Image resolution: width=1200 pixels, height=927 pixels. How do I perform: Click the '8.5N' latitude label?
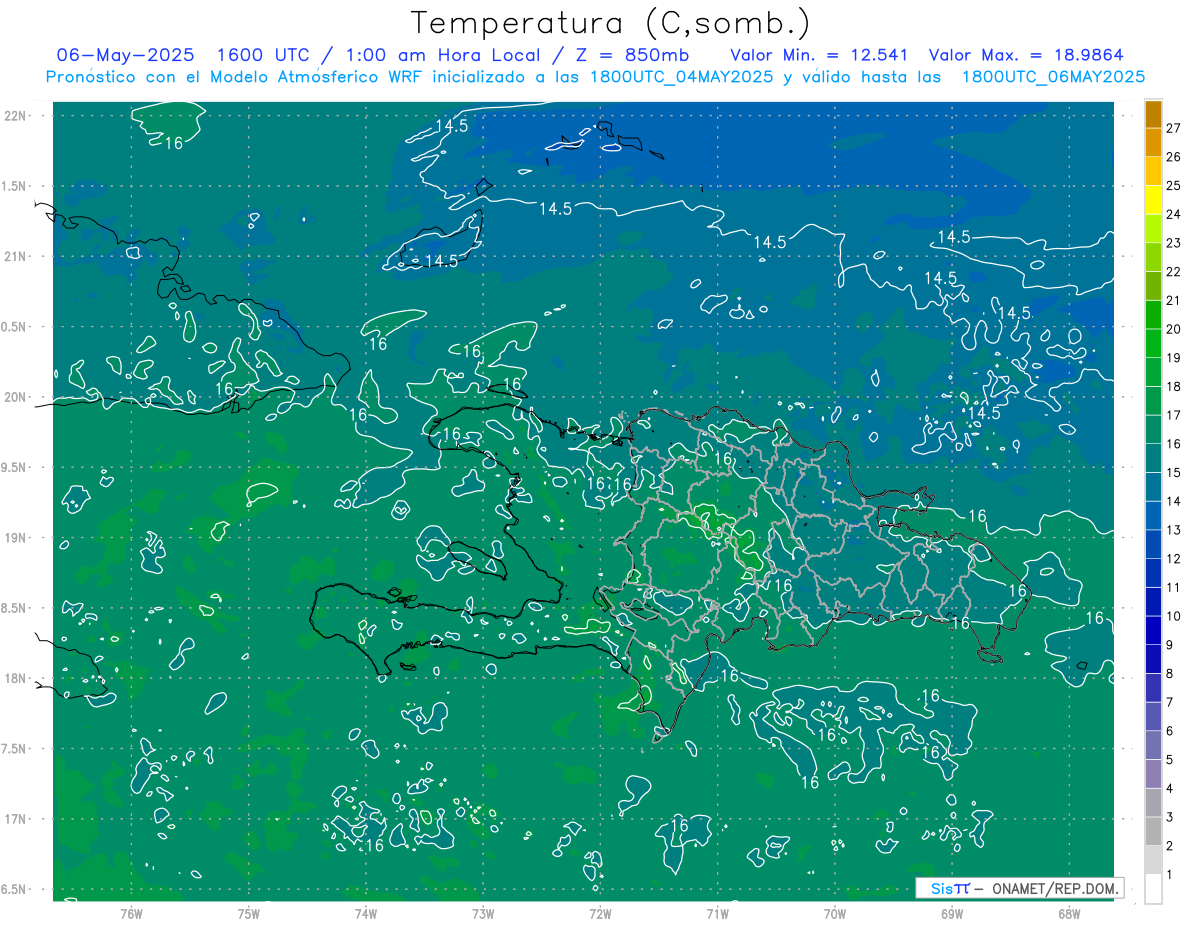pyautogui.click(x=15, y=608)
